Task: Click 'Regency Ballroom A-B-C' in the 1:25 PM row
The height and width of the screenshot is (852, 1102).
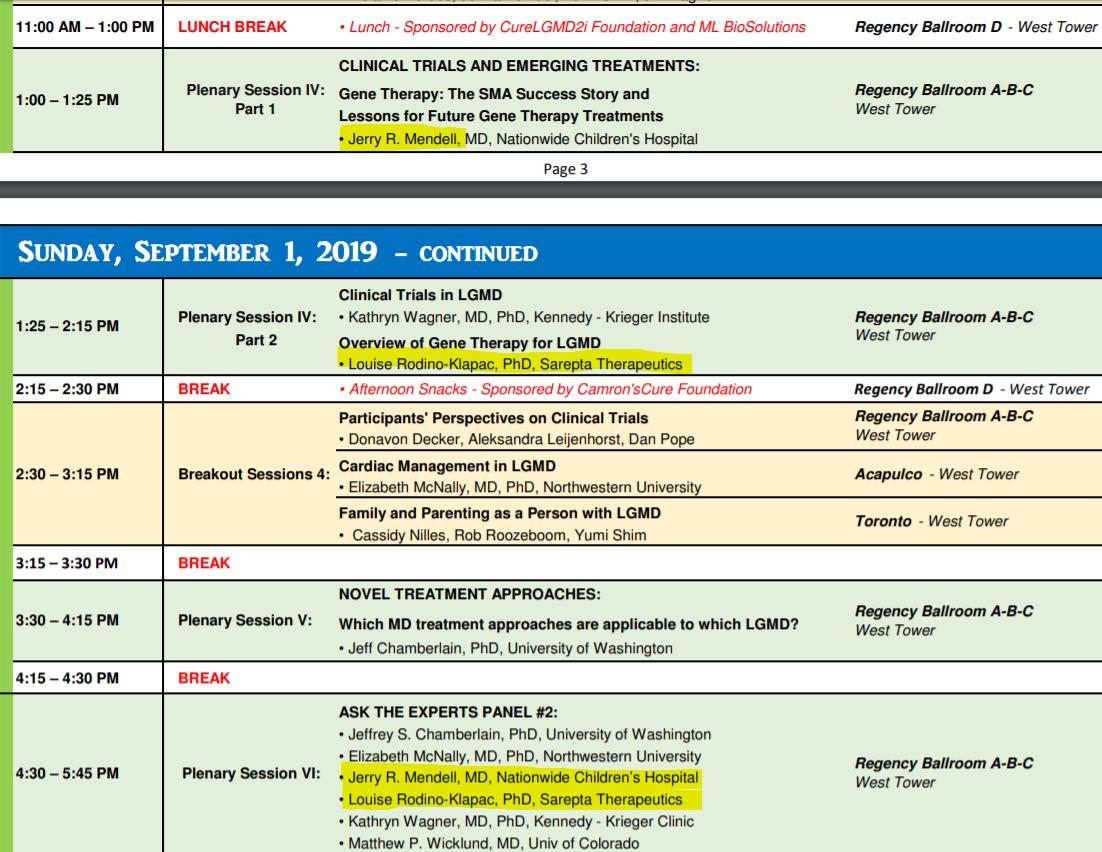Action: coord(944,318)
